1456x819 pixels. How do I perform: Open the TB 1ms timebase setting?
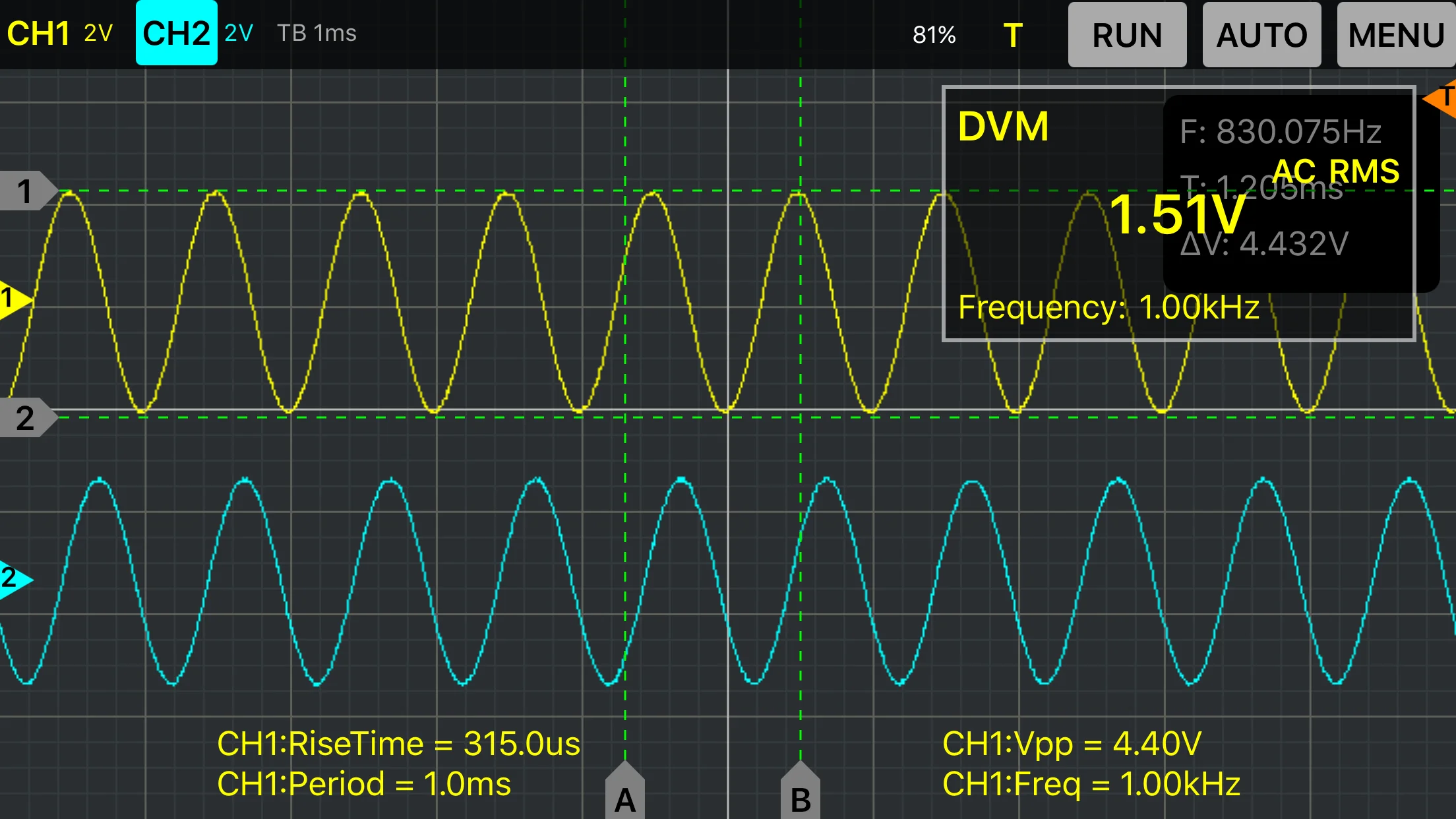(x=317, y=34)
